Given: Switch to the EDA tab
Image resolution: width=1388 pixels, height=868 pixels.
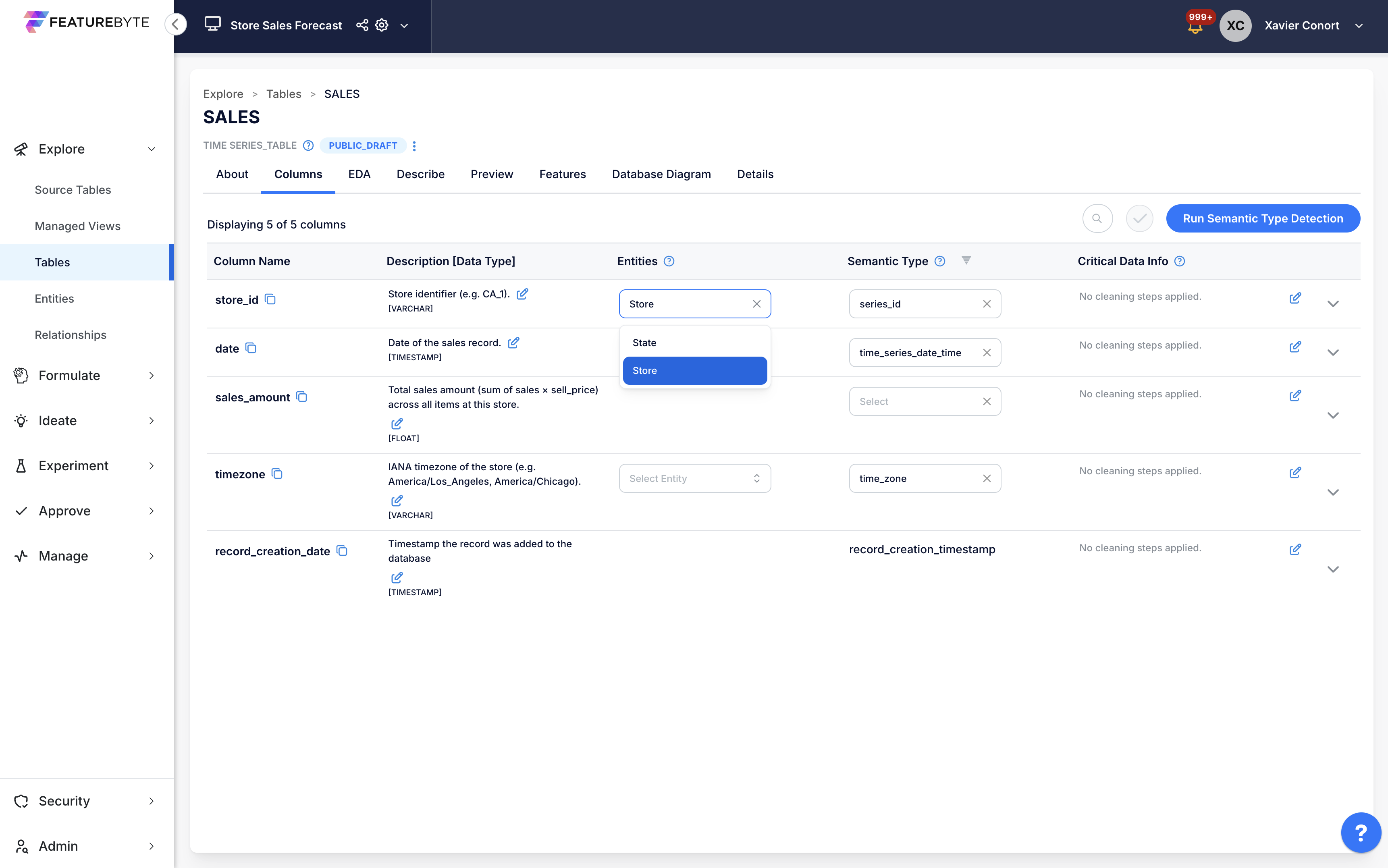Looking at the screenshot, I should (x=359, y=174).
